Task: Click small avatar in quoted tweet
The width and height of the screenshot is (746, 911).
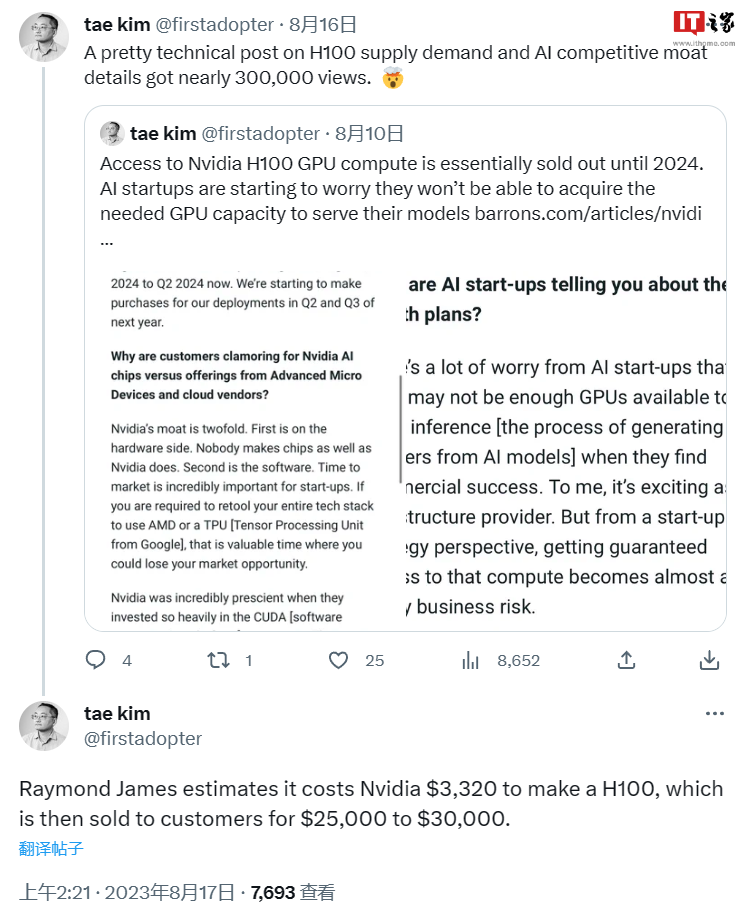Action: pos(112,133)
